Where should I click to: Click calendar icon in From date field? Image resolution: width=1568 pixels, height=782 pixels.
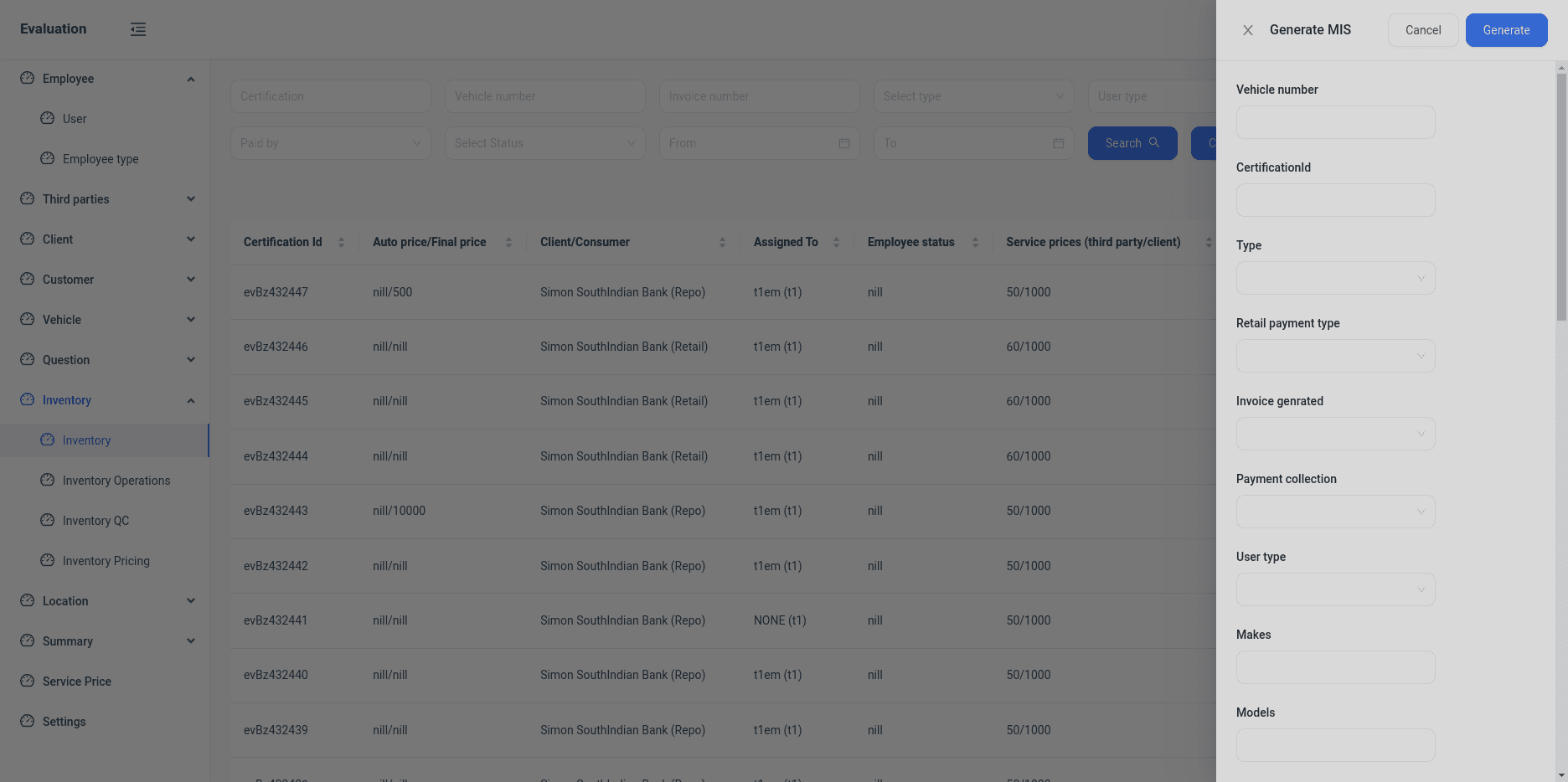point(844,143)
